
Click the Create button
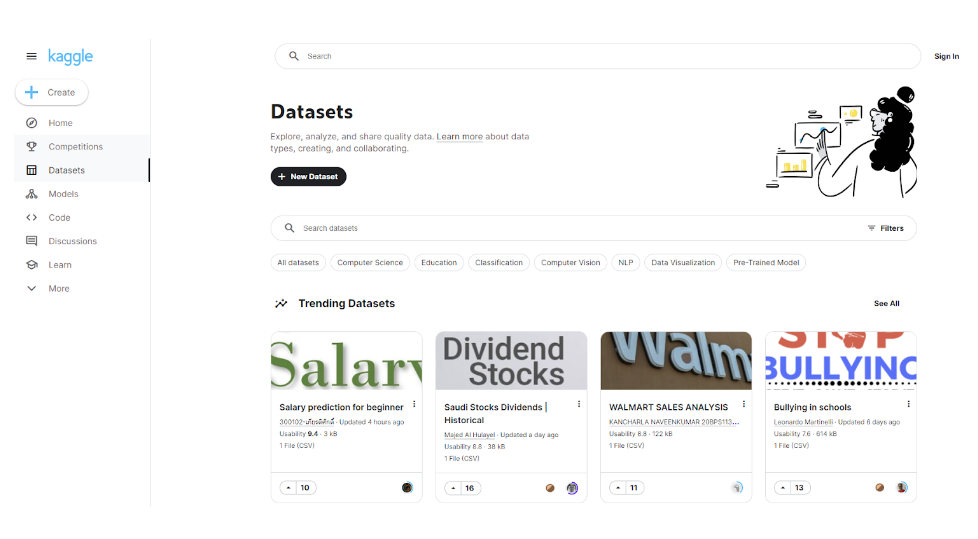click(x=52, y=92)
